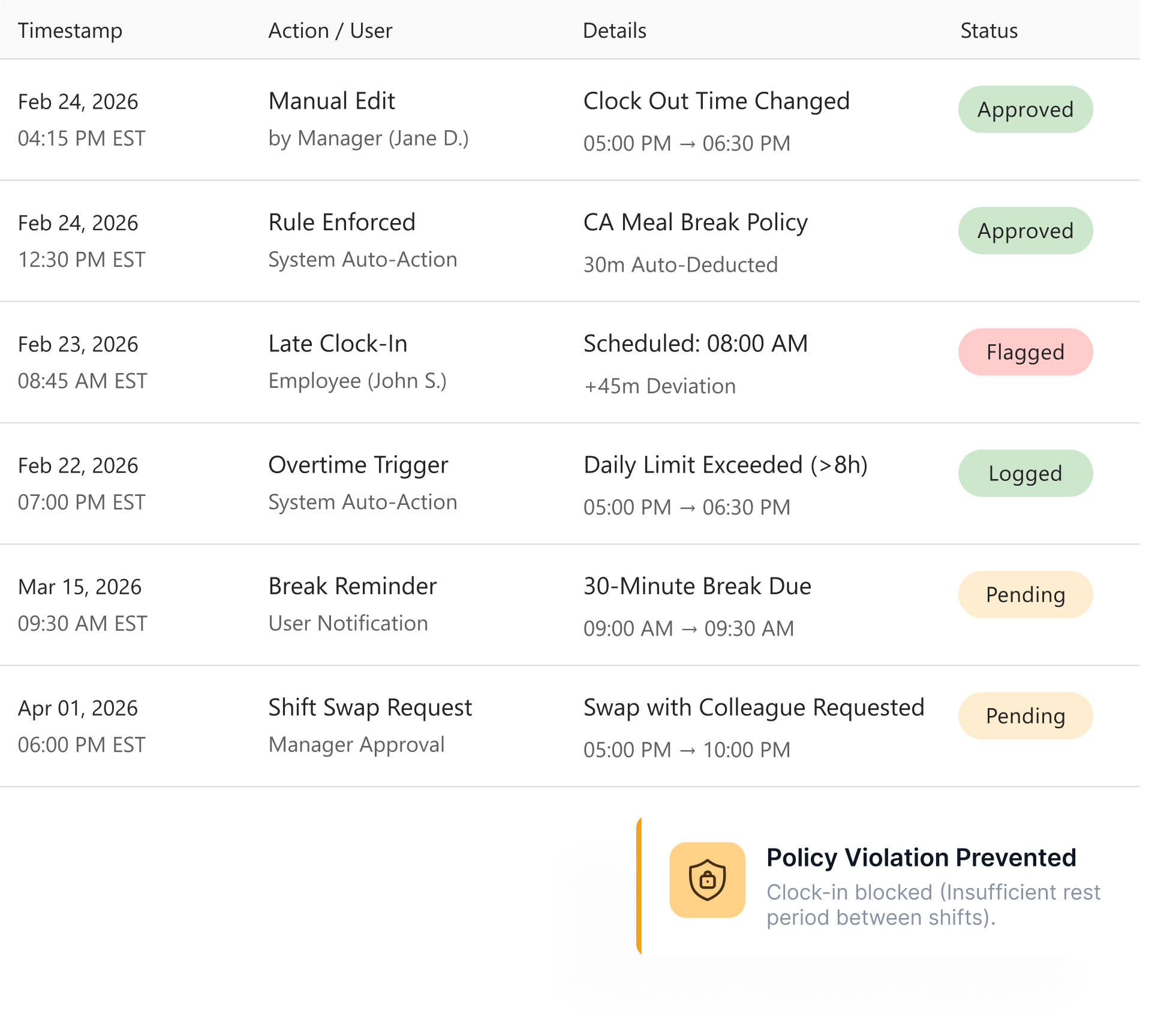Viewport: 1176px width, 1032px height.
Task: Click the Details column header
Action: point(614,31)
